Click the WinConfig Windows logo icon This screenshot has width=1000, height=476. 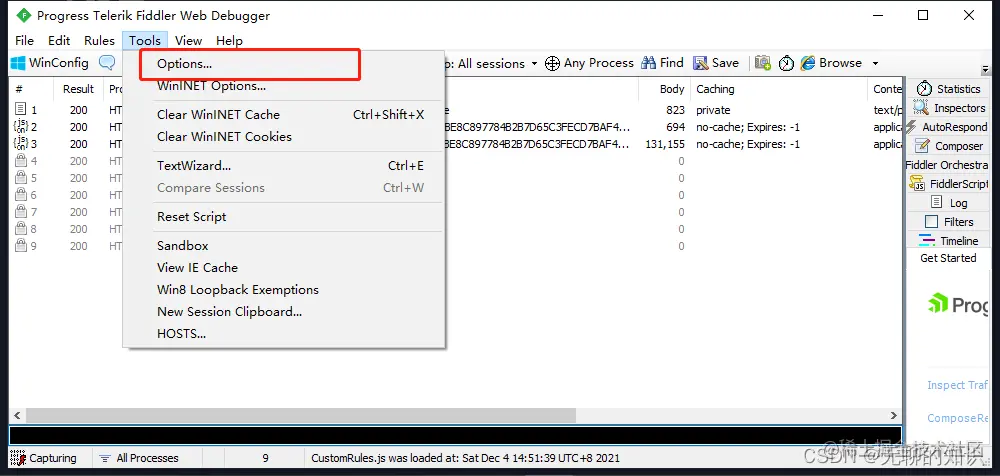tap(18, 63)
